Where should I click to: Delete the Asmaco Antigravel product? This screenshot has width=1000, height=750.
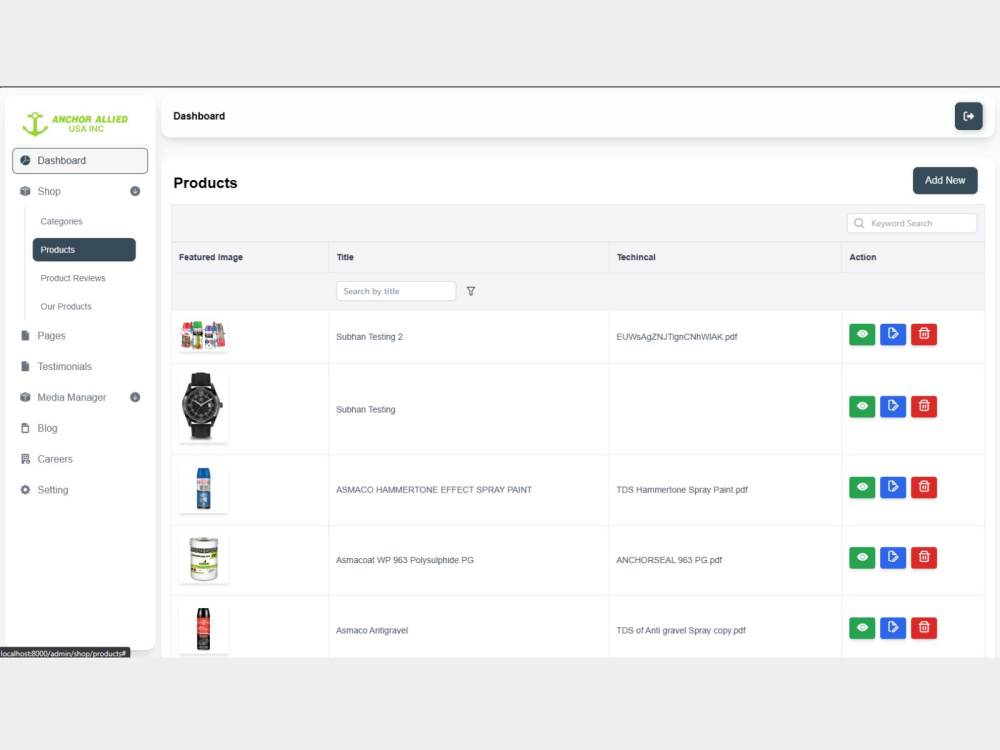(x=923, y=628)
